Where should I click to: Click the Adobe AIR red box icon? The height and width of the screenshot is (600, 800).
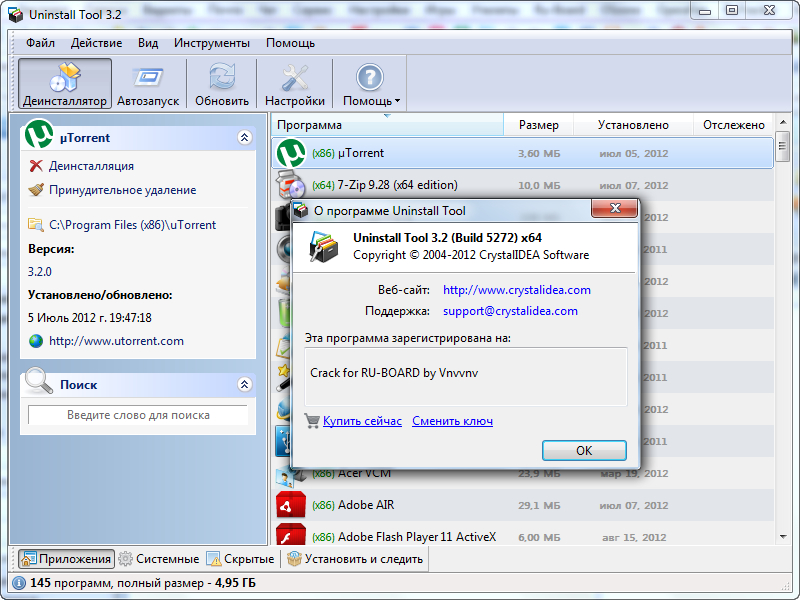pos(291,505)
